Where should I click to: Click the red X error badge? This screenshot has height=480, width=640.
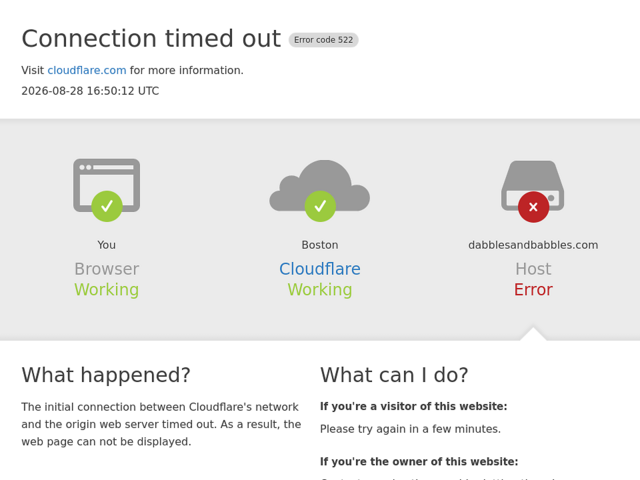533,207
